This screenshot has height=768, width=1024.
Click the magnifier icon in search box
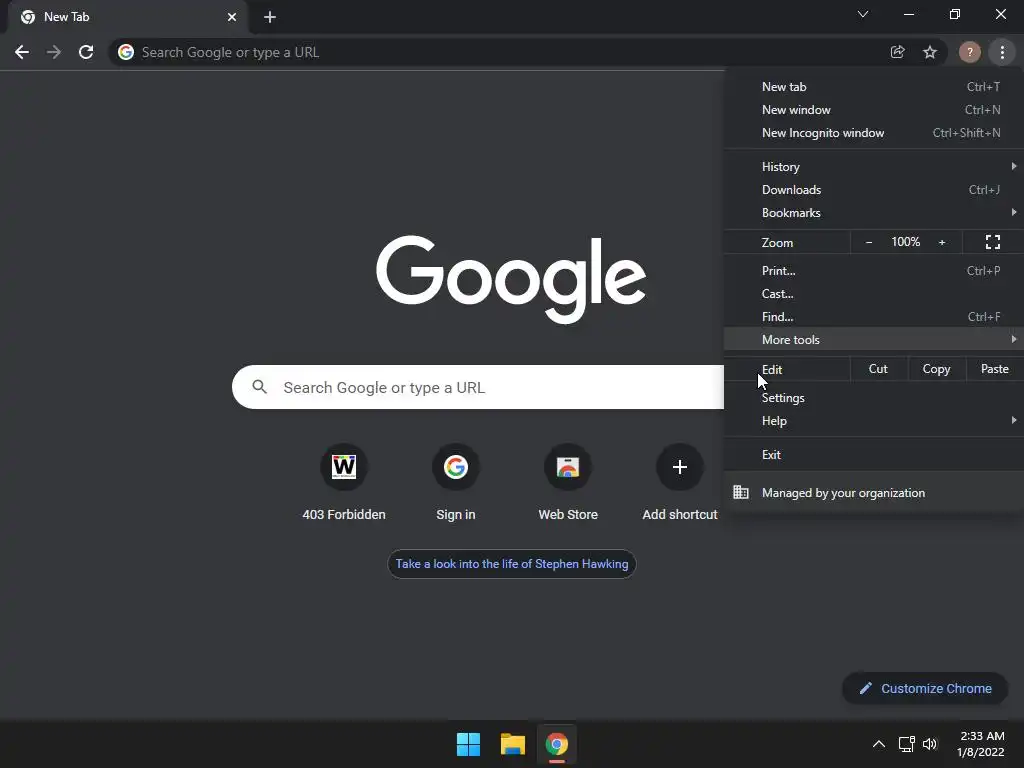(259, 387)
